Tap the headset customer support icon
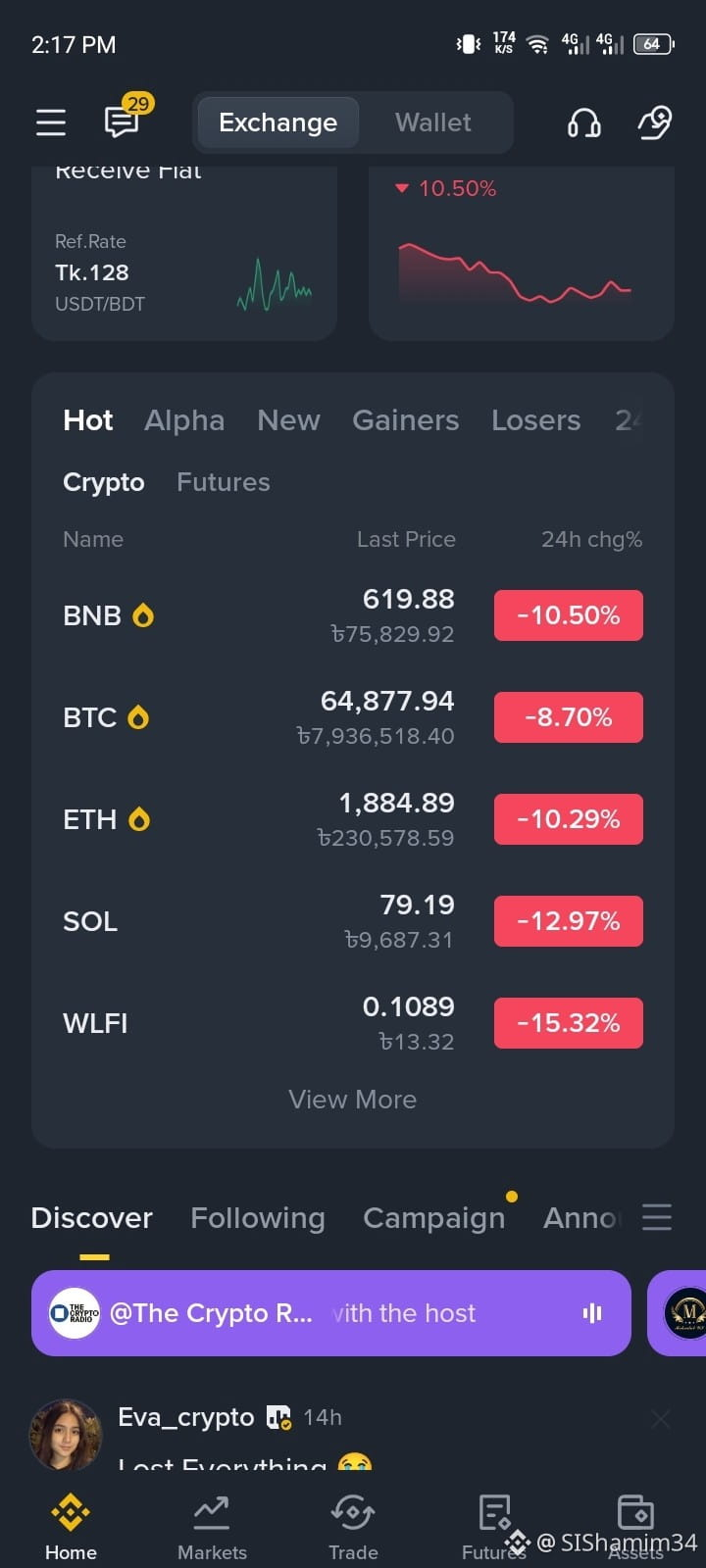Screen dimensions: 706x1568 [583, 122]
